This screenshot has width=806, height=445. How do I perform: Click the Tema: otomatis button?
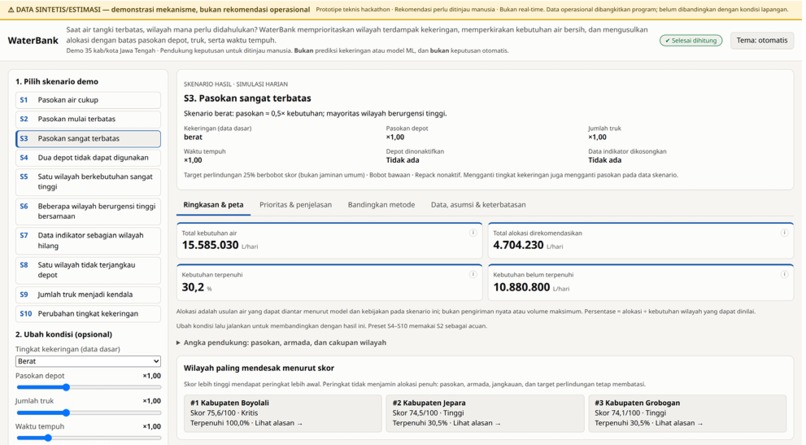[x=762, y=40]
